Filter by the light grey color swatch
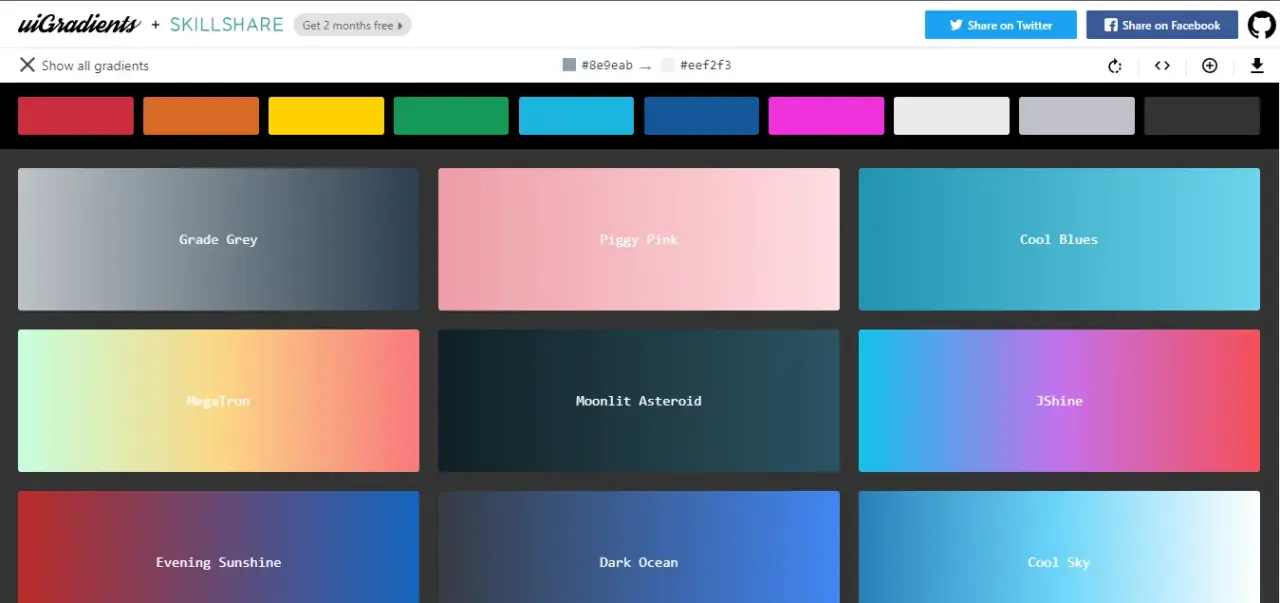 point(1077,116)
